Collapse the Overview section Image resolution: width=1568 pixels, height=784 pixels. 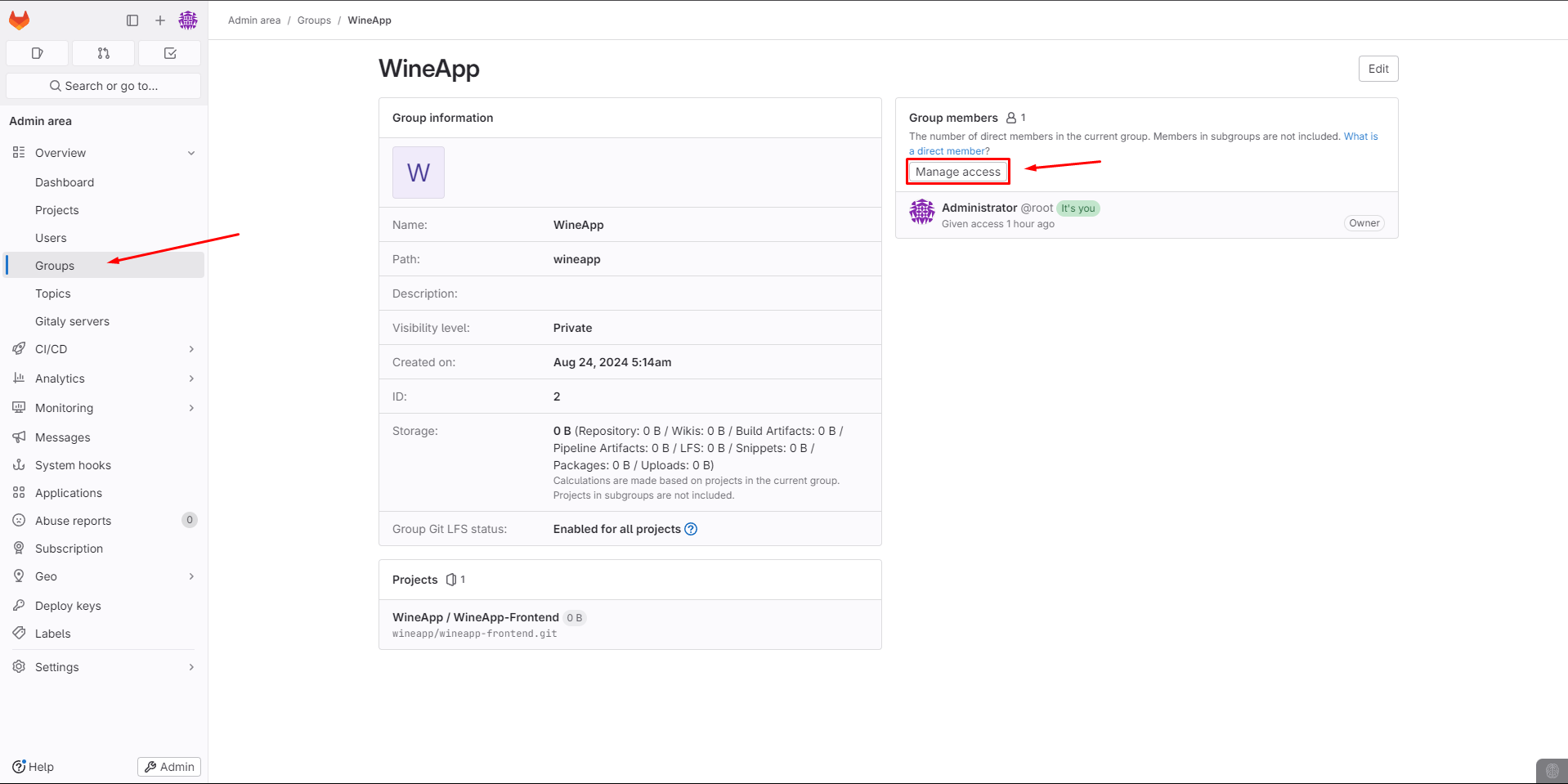tap(191, 153)
